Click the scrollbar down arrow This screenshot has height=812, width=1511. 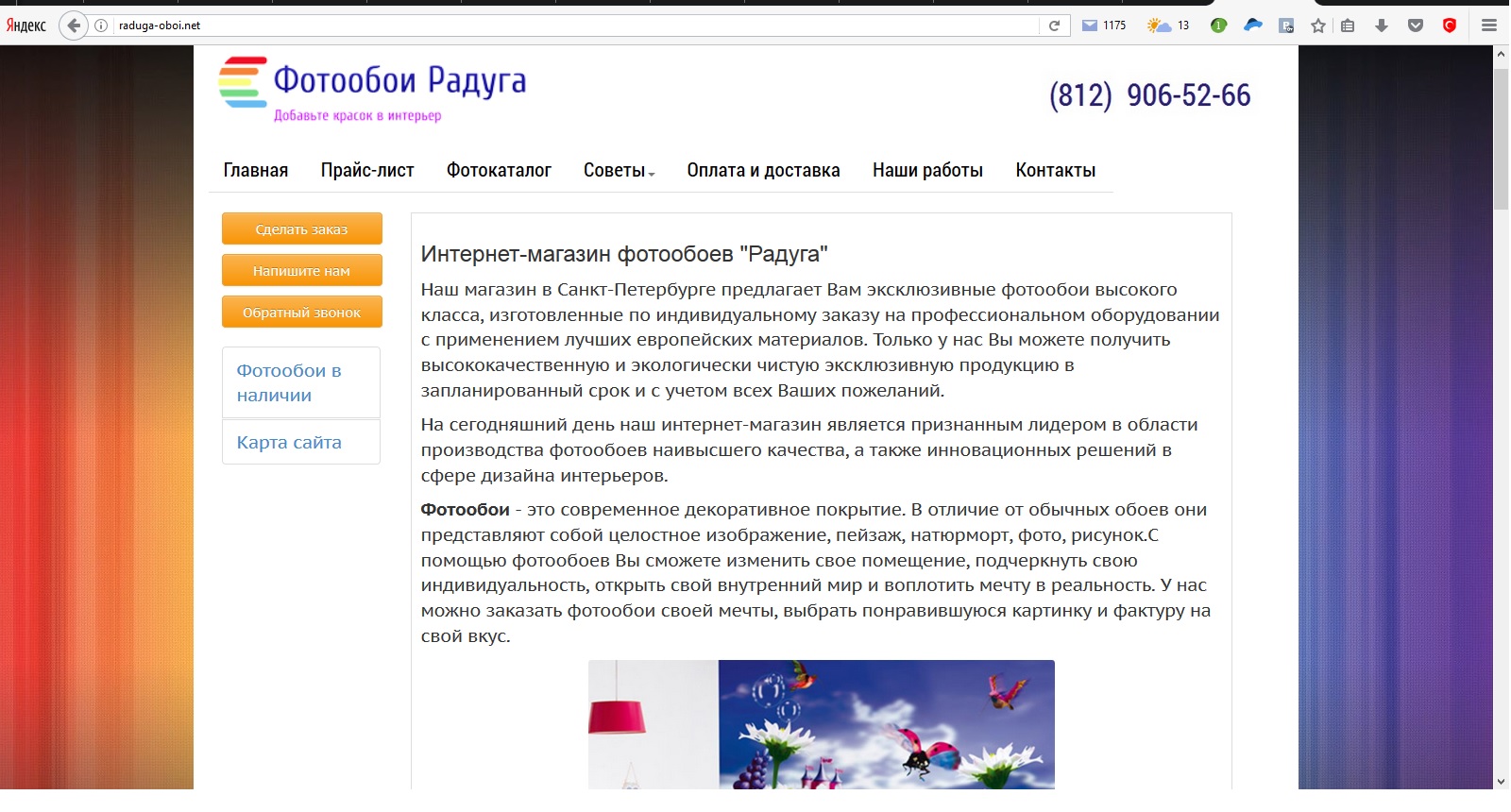pos(1501,781)
